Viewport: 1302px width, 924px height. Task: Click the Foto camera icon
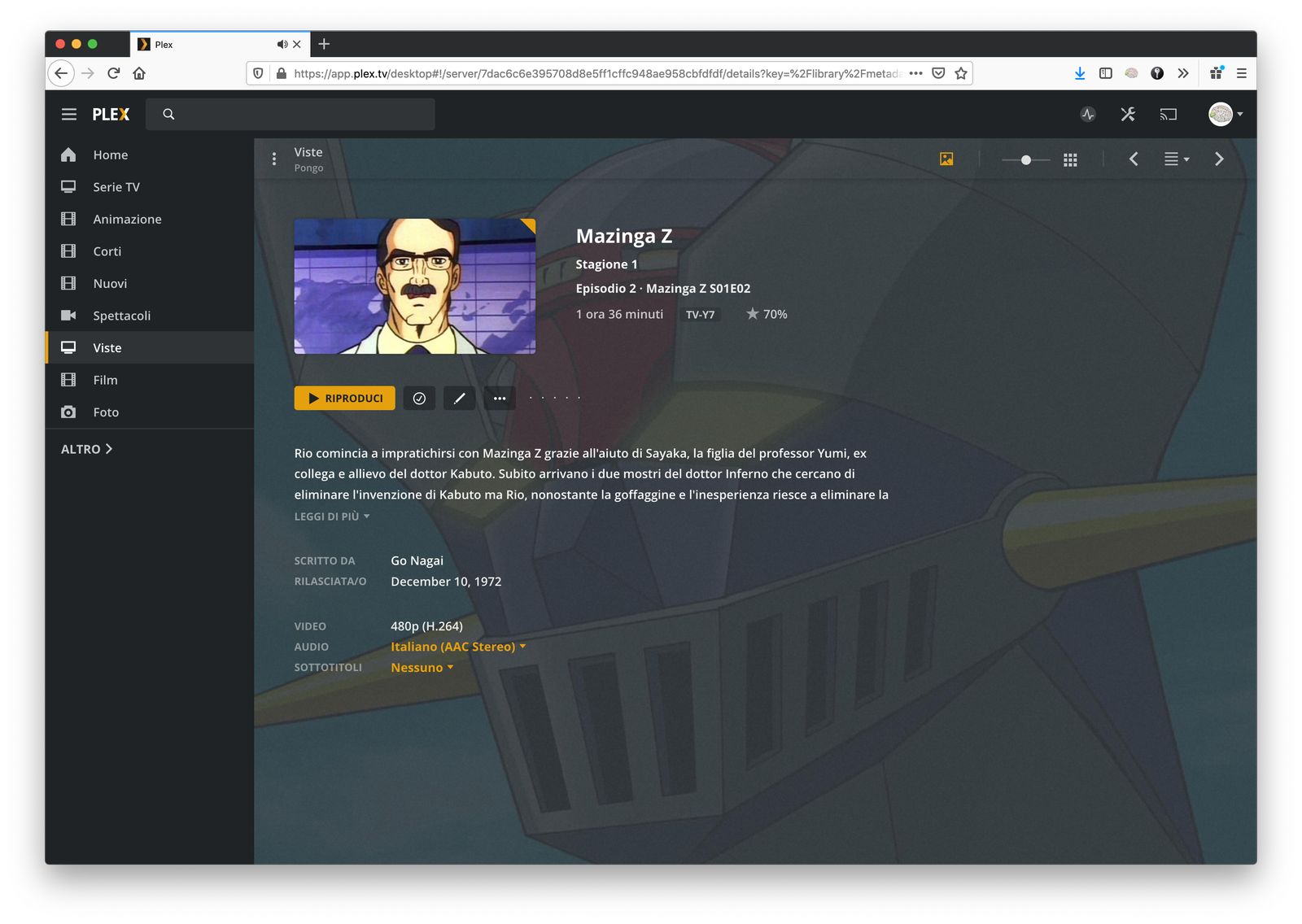pos(68,412)
